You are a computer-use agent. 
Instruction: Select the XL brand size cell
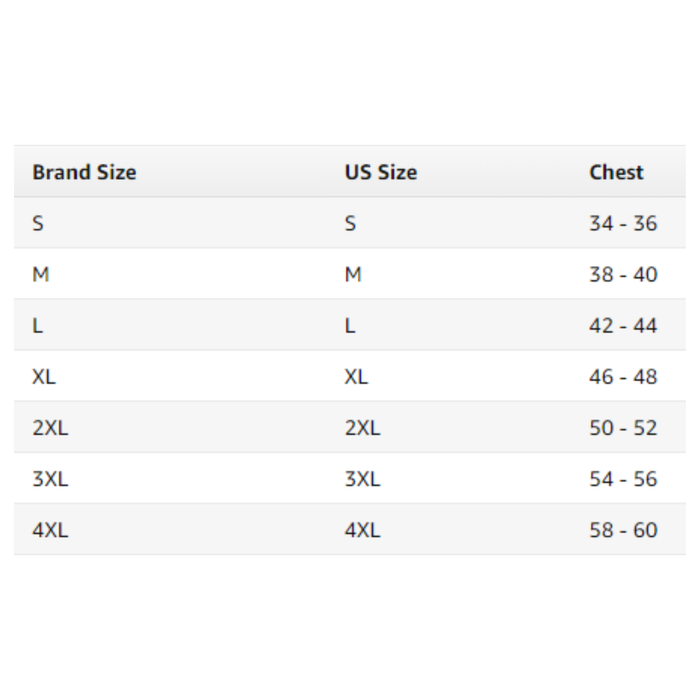(x=44, y=377)
